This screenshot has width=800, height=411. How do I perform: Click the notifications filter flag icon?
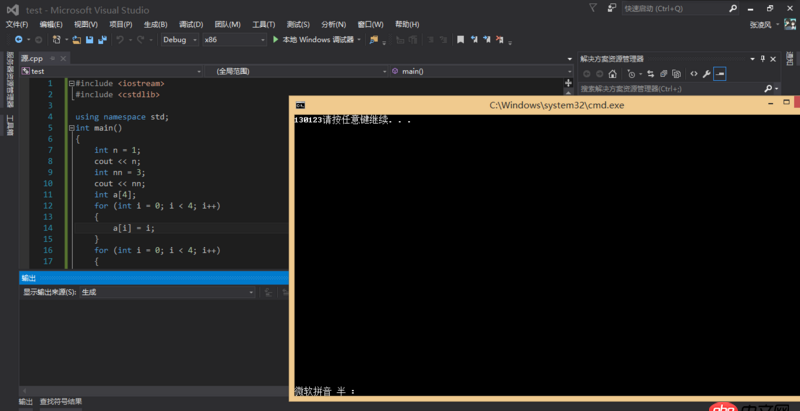click(592, 8)
